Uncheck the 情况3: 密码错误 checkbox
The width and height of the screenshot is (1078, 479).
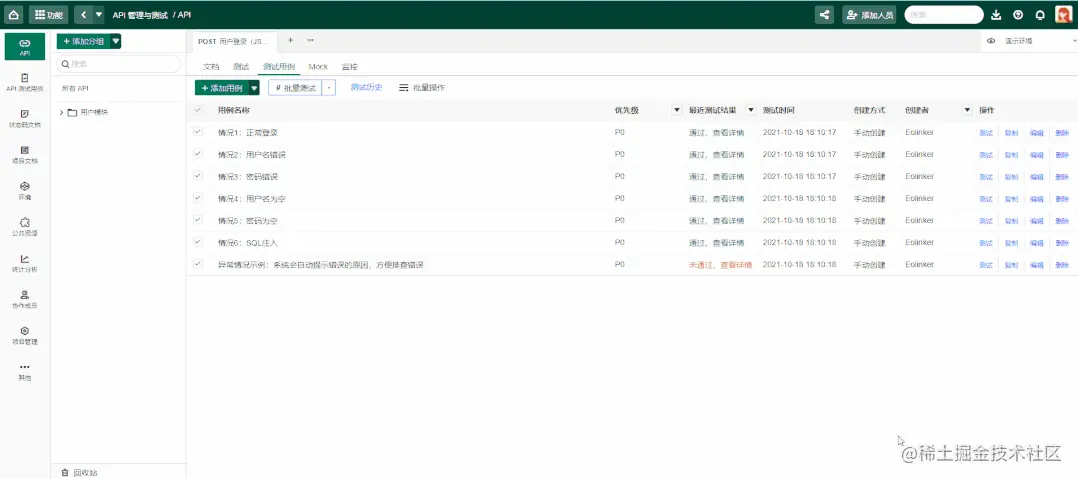(198, 176)
